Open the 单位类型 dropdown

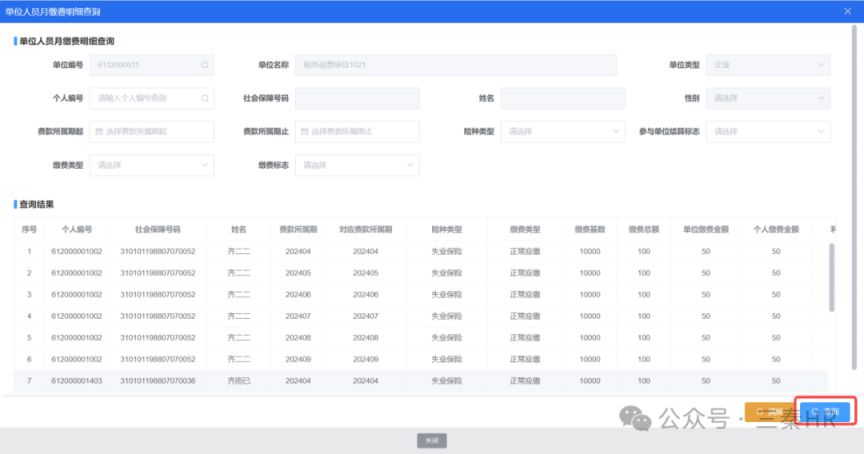(768, 65)
